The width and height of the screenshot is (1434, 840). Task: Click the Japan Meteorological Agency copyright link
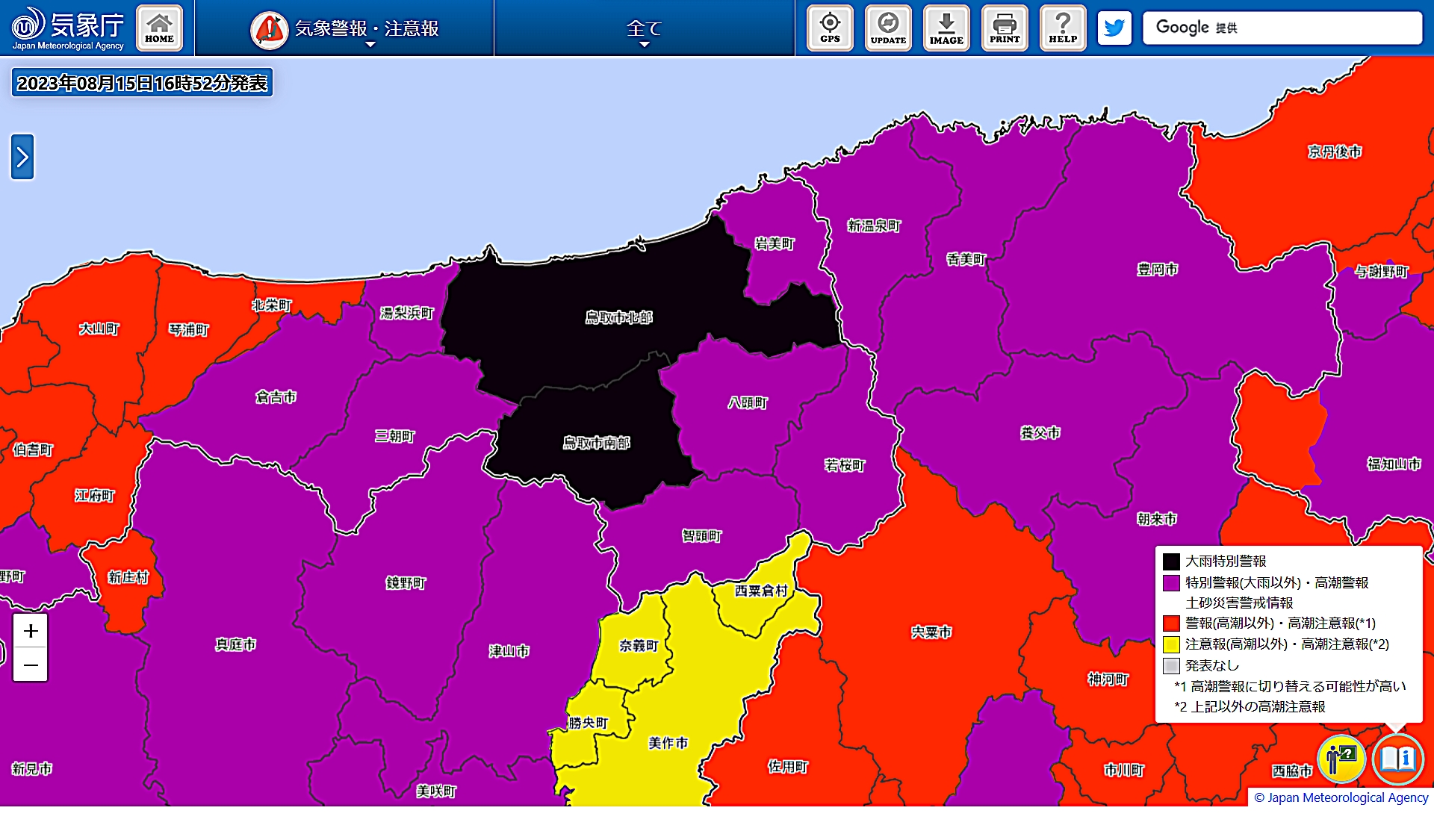1341,797
